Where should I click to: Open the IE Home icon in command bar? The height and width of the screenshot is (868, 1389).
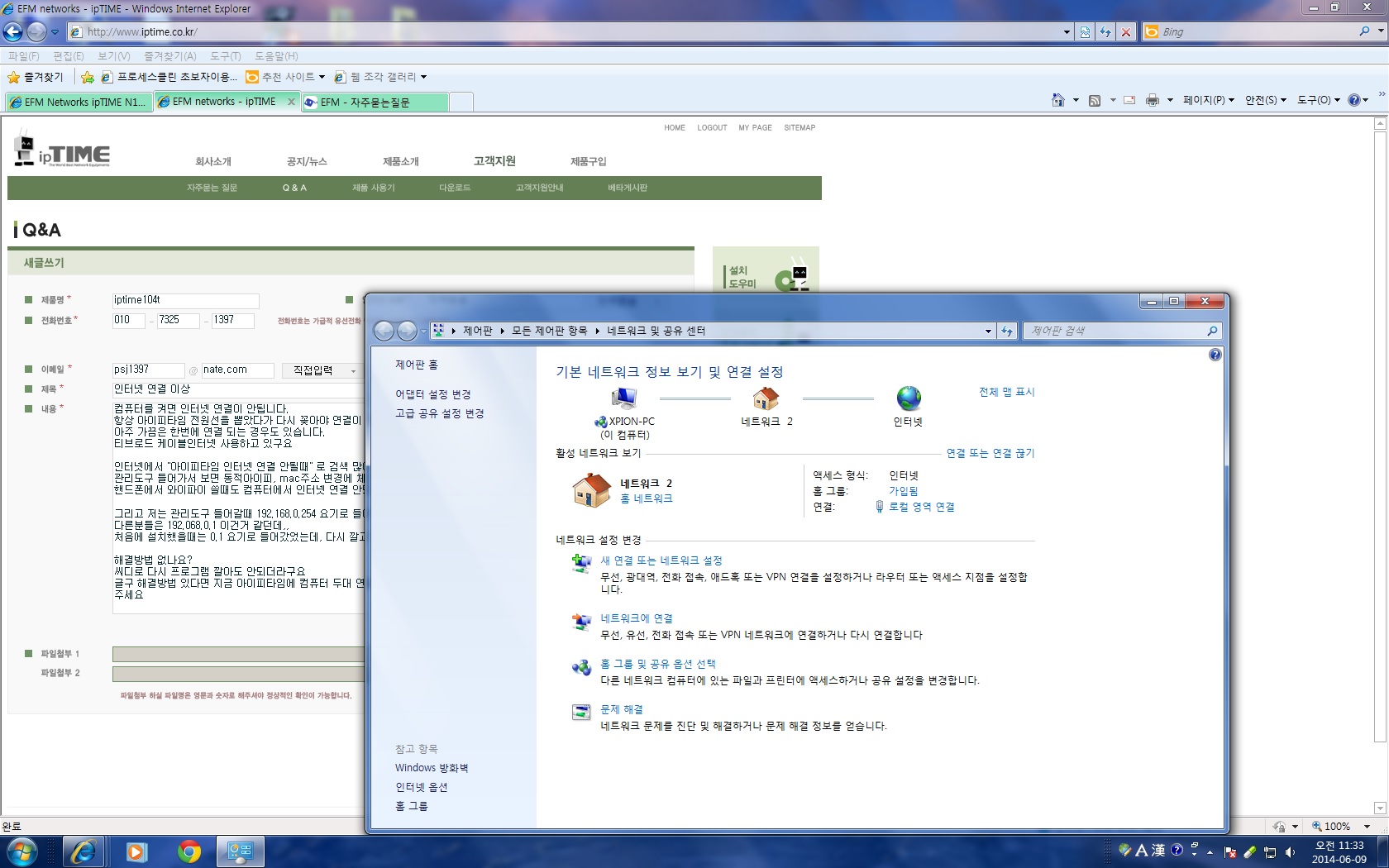[x=1058, y=100]
